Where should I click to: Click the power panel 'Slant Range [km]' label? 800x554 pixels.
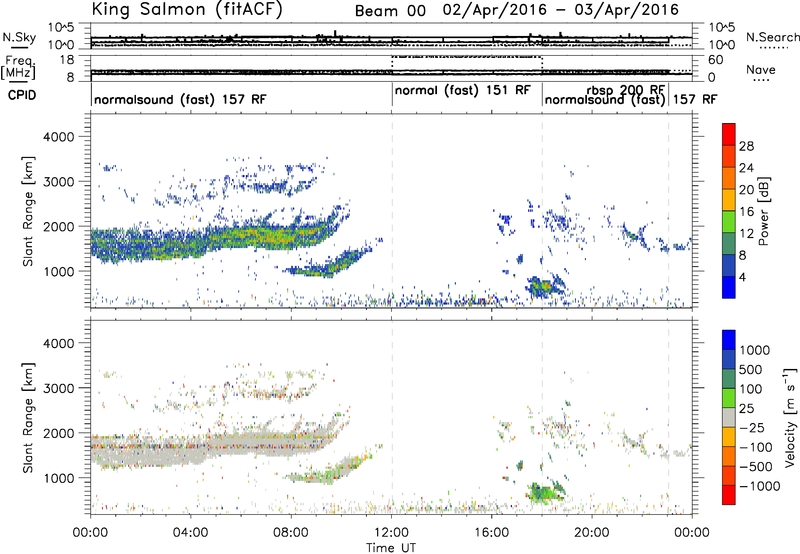28,211
